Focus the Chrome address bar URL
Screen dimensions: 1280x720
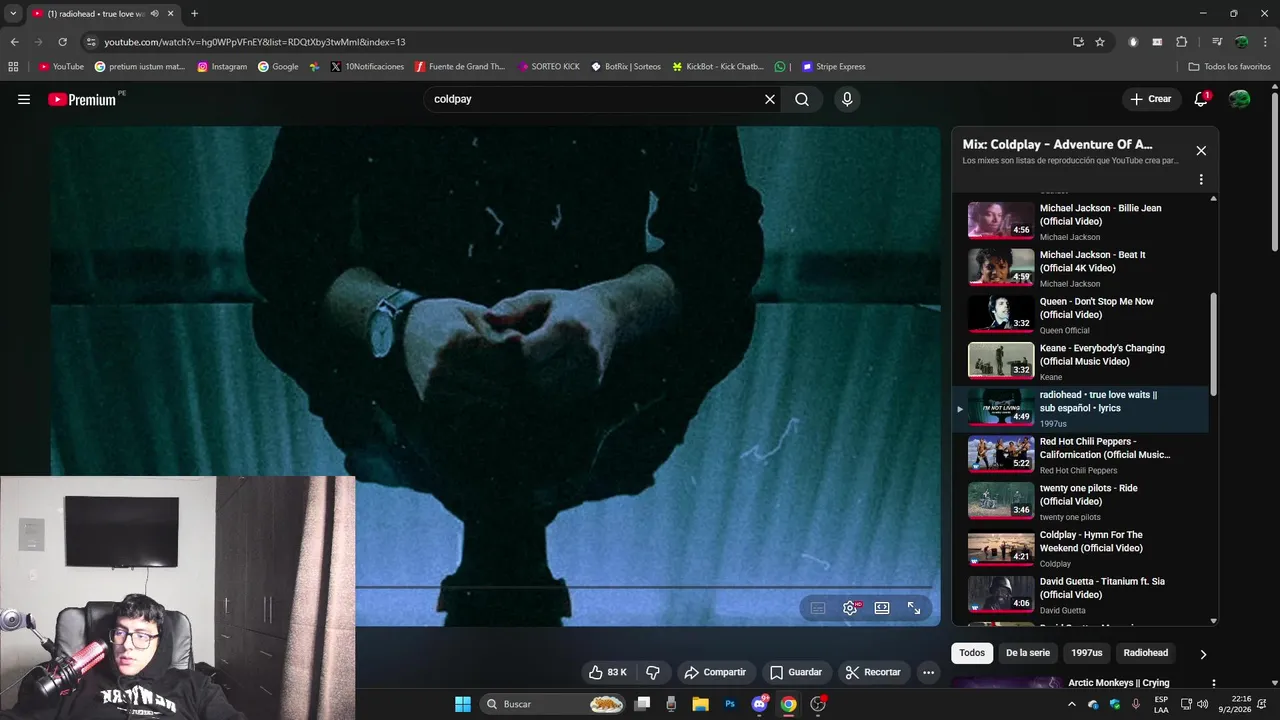click(255, 42)
